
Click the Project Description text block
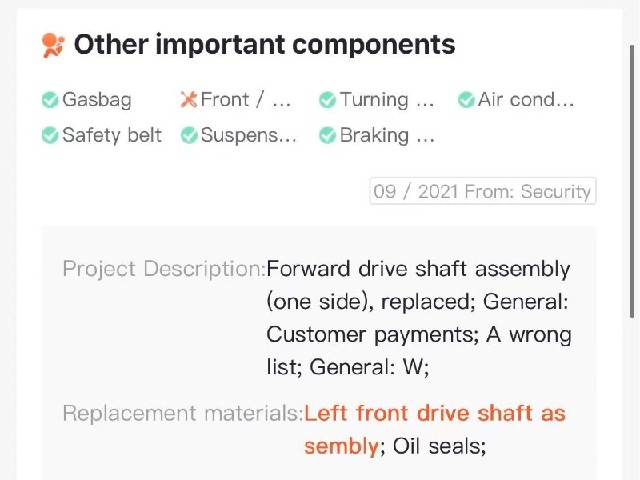pos(418,318)
